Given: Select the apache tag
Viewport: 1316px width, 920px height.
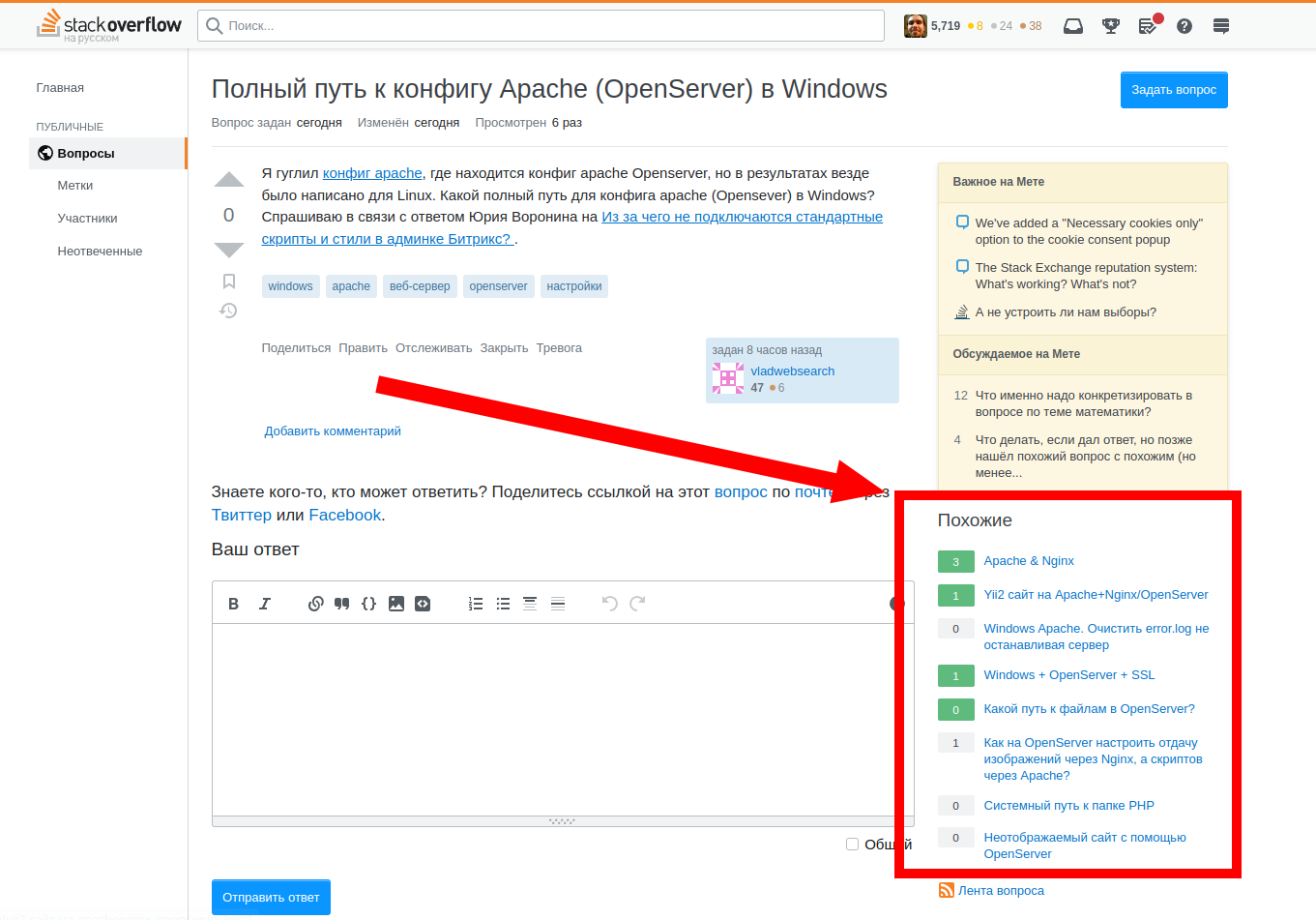Looking at the screenshot, I should (x=351, y=286).
